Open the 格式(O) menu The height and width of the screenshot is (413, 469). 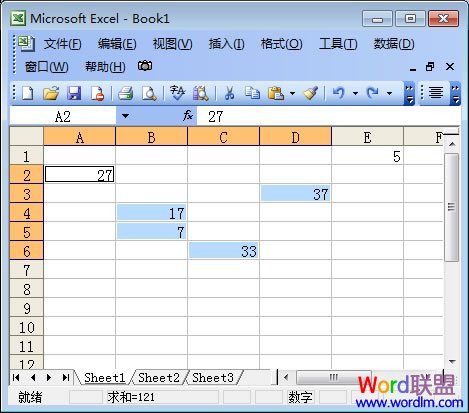(281, 44)
